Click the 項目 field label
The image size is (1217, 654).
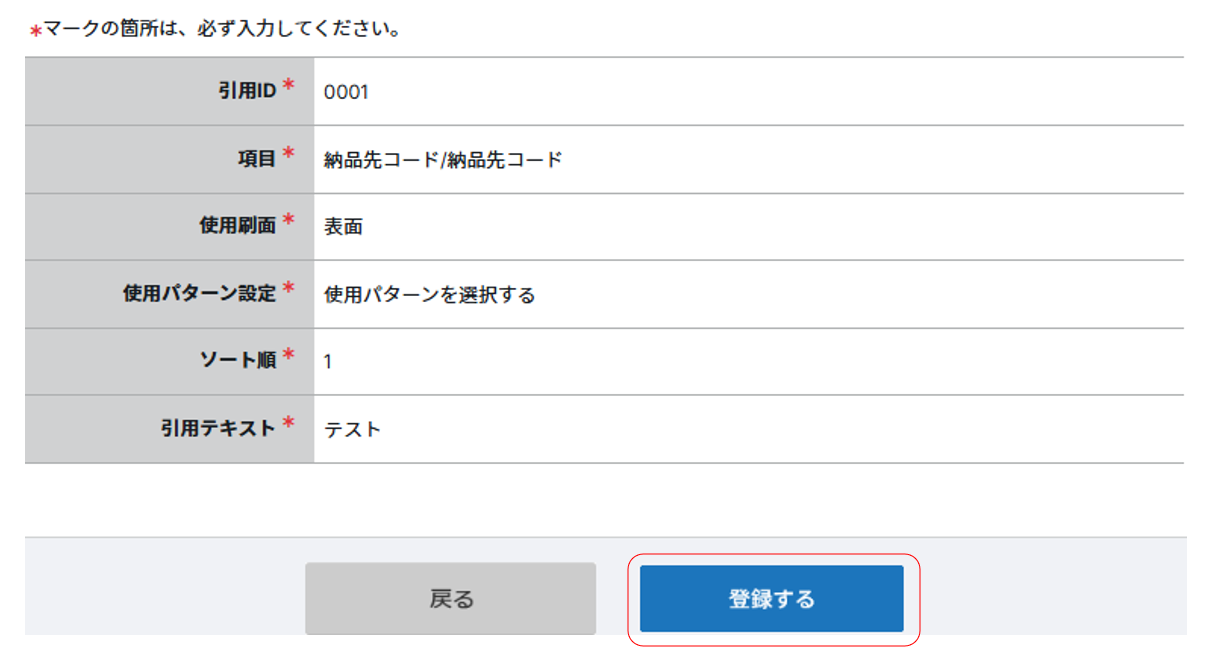point(258,158)
